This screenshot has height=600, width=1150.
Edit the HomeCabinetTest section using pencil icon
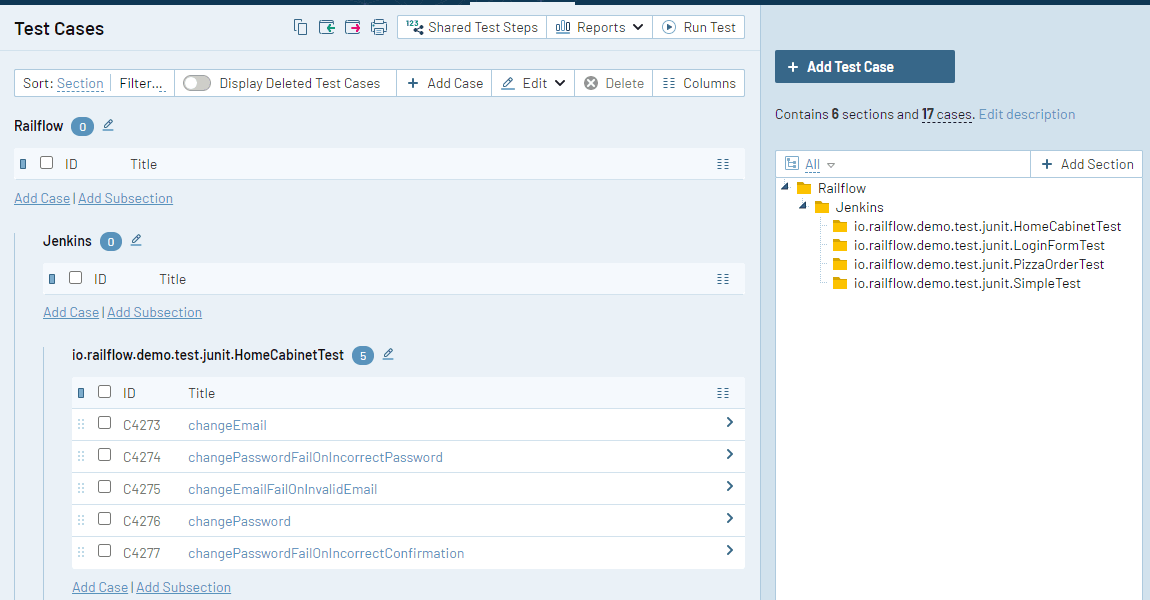click(388, 354)
